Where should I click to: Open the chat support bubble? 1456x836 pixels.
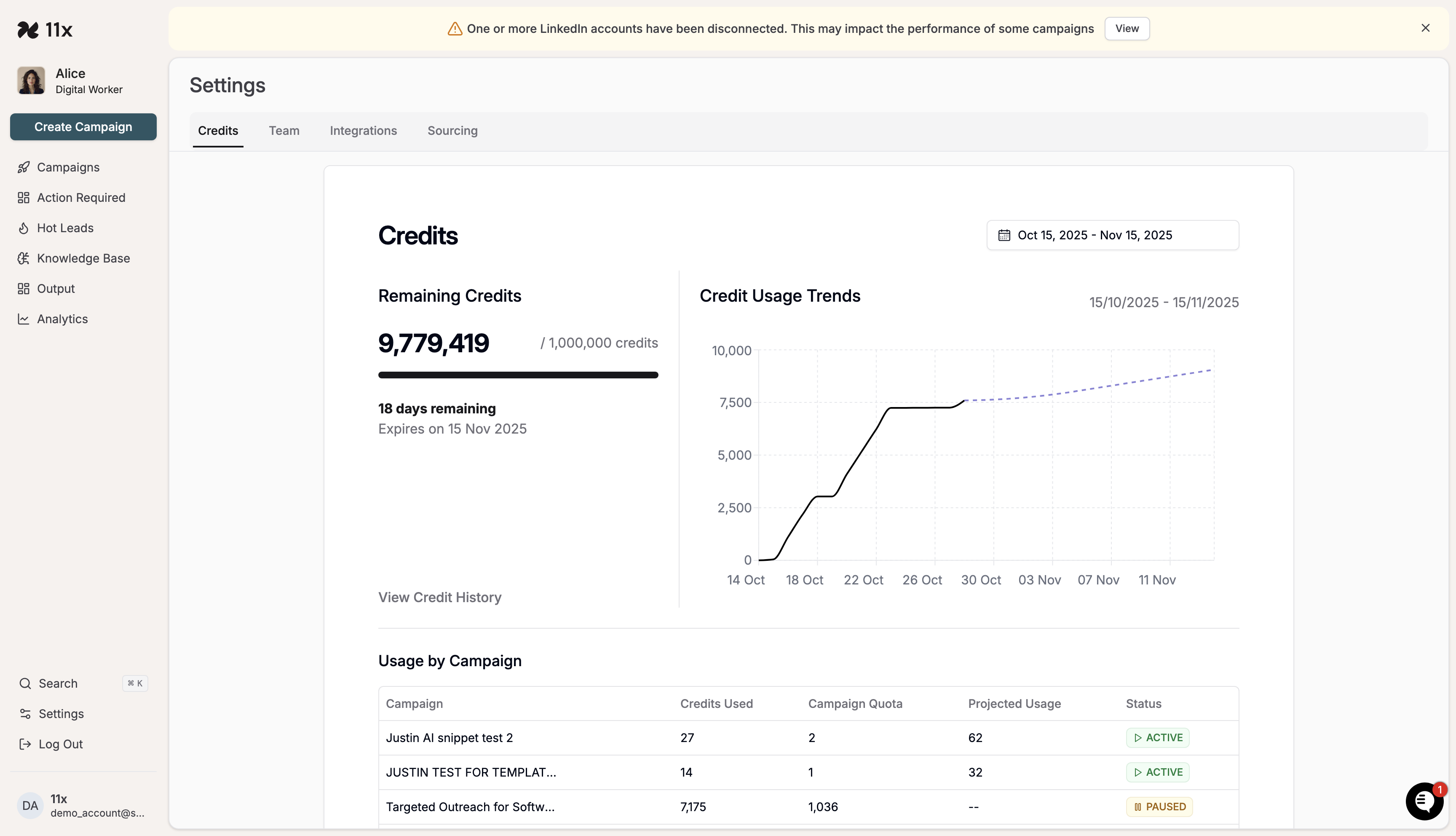click(x=1424, y=801)
